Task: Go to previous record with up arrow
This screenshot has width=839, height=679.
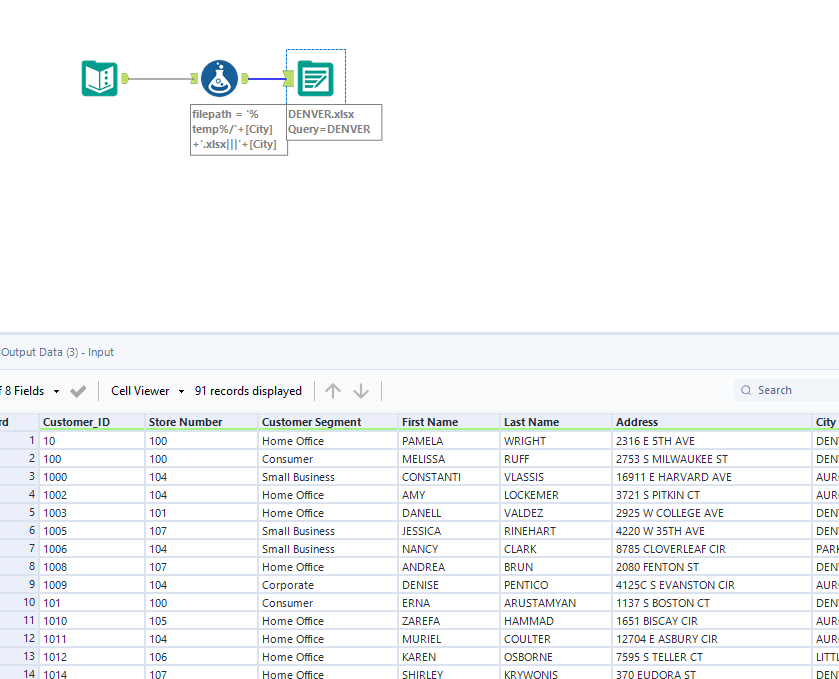Action: click(x=333, y=391)
